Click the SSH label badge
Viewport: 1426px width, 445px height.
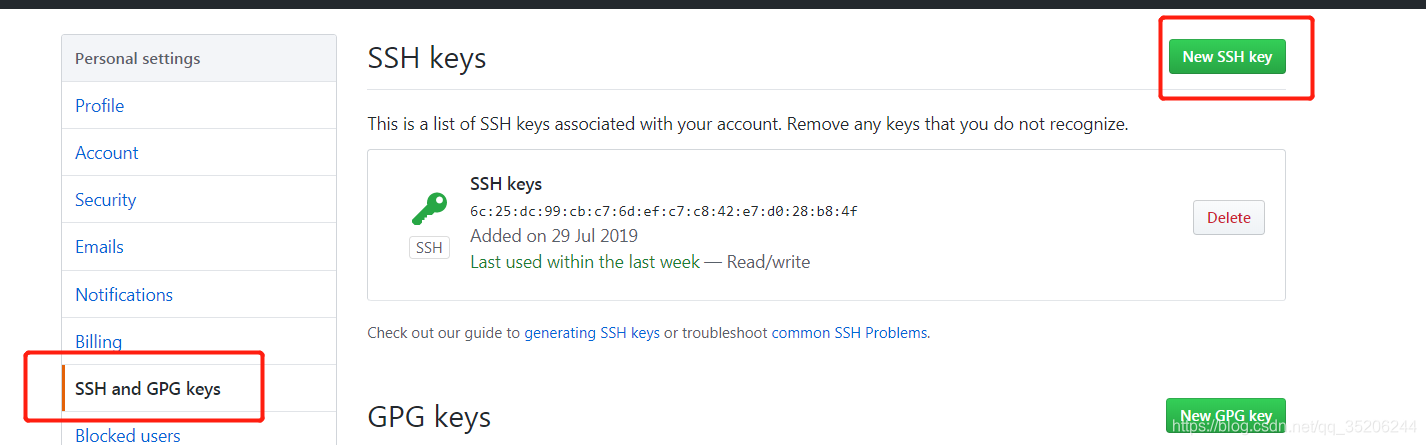click(429, 247)
